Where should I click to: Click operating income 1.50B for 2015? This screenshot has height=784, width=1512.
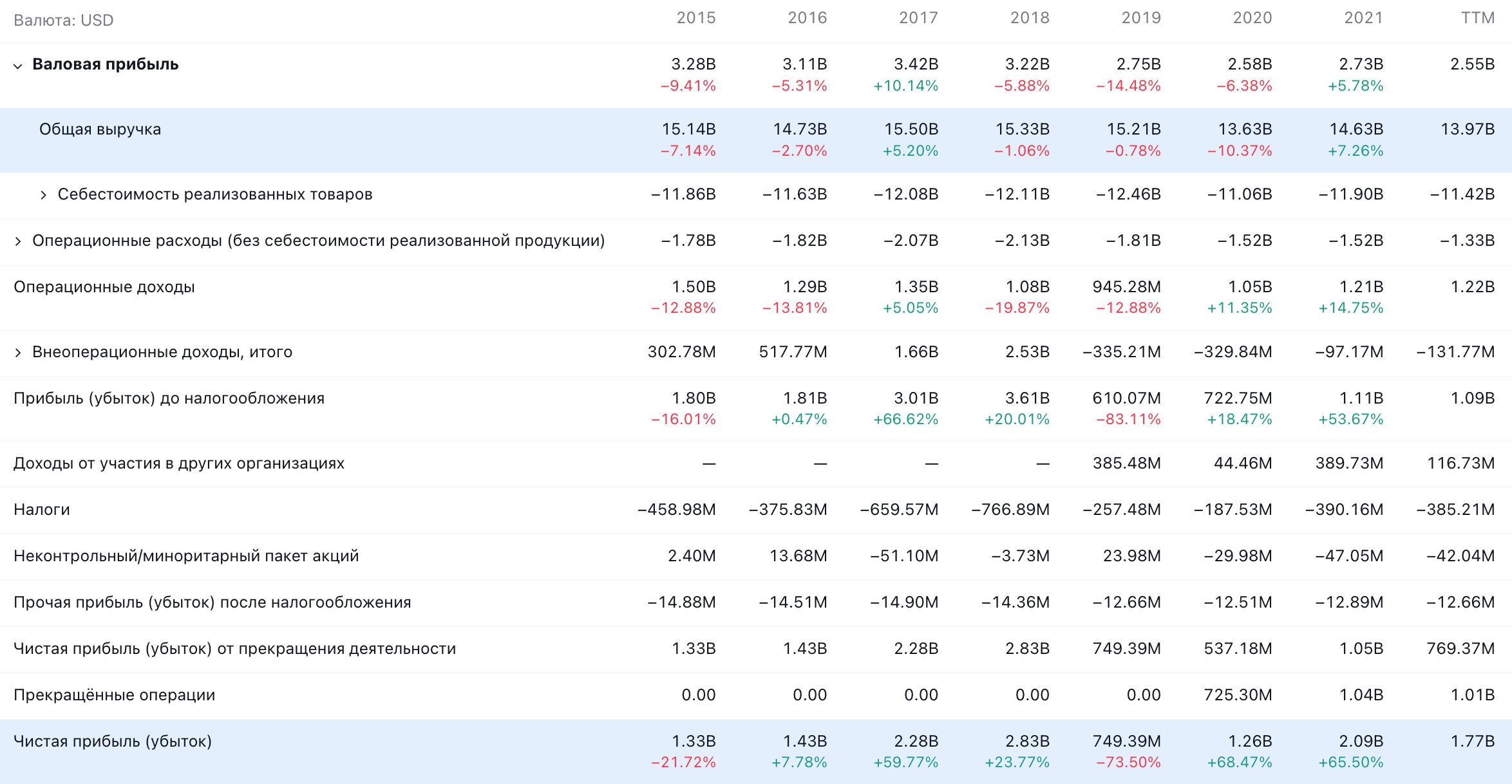coord(694,287)
